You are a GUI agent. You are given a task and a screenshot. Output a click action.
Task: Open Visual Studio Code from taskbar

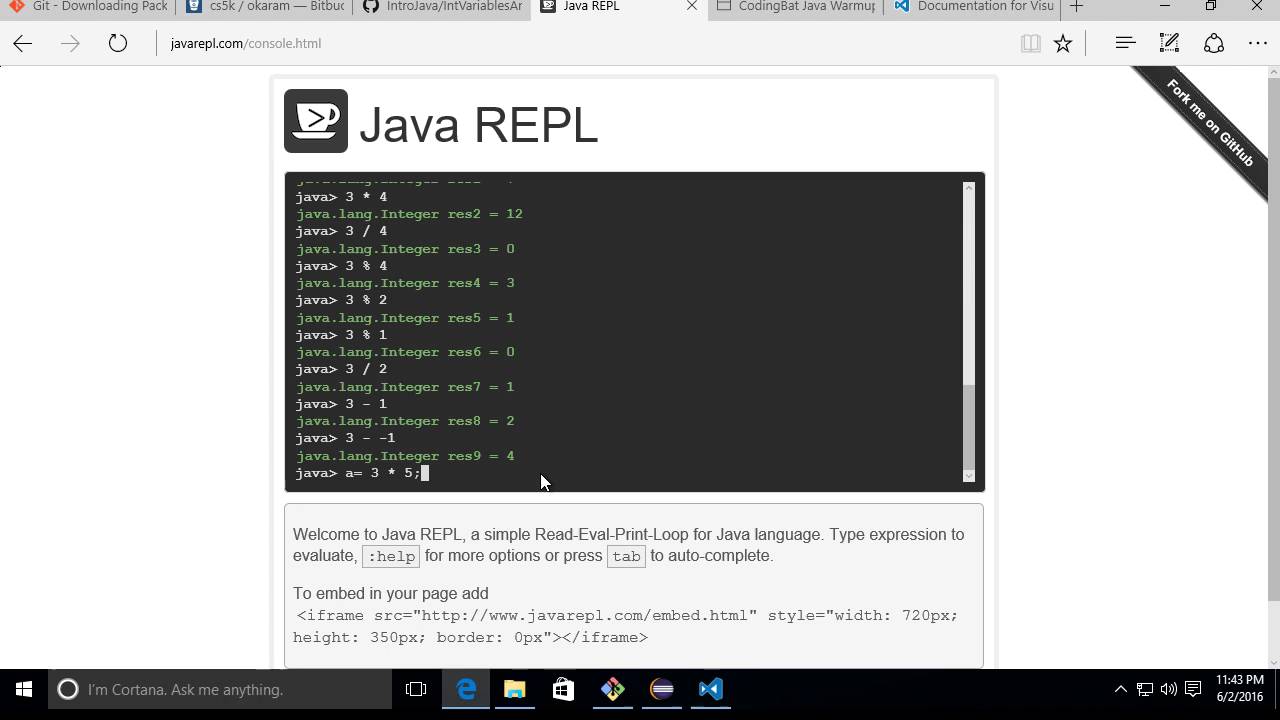click(x=710, y=689)
